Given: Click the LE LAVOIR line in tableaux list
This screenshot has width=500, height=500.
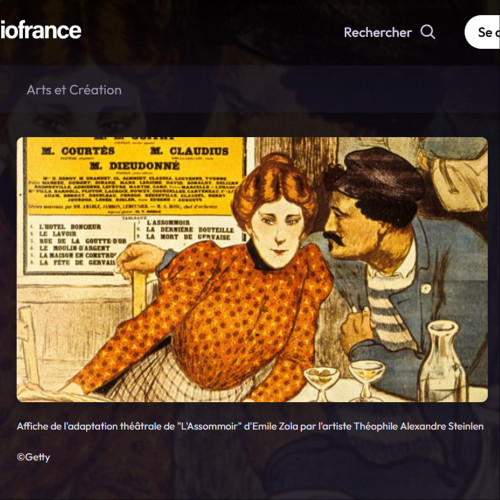Looking at the screenshot, I should 56,234.
